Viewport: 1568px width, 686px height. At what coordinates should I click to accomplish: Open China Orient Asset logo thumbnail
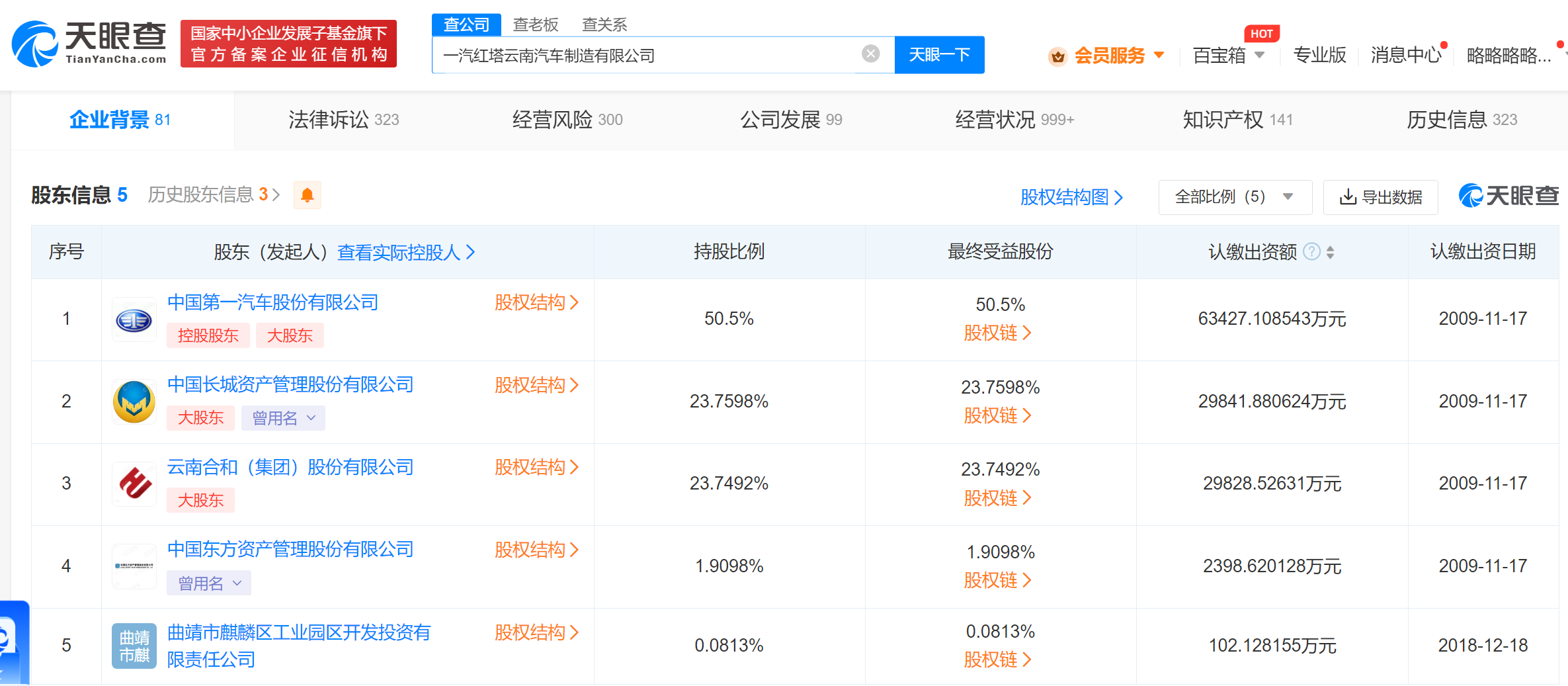point(134,566)
